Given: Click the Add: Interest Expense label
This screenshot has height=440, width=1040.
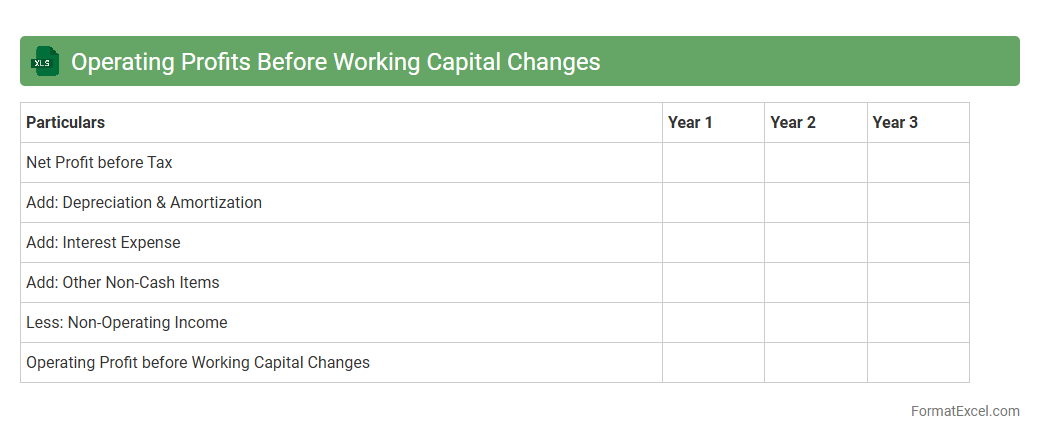Looking at the screenshot, I should coord(103,243).
